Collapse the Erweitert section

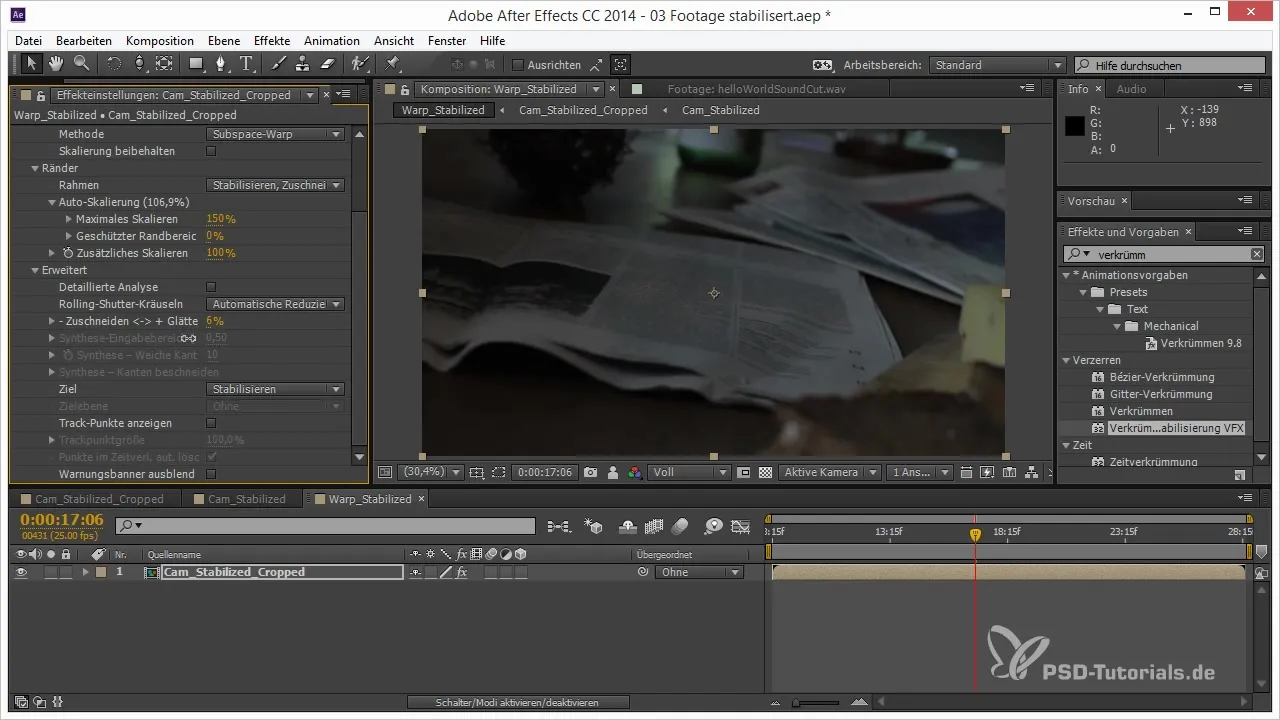point(35,270)
